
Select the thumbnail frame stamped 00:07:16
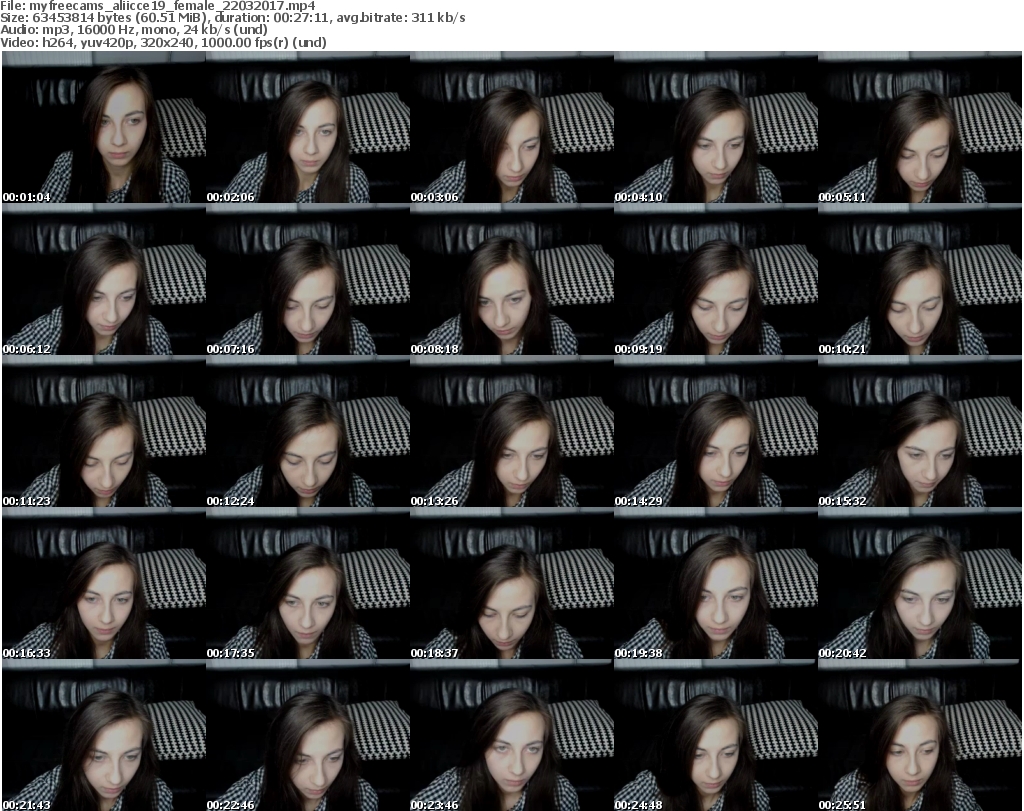pyautogui.click(x=308, y=279)
